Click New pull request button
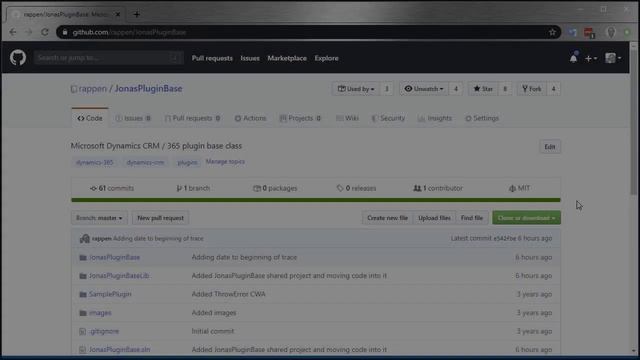The image size is (640, 360). [x=160, y=218]
